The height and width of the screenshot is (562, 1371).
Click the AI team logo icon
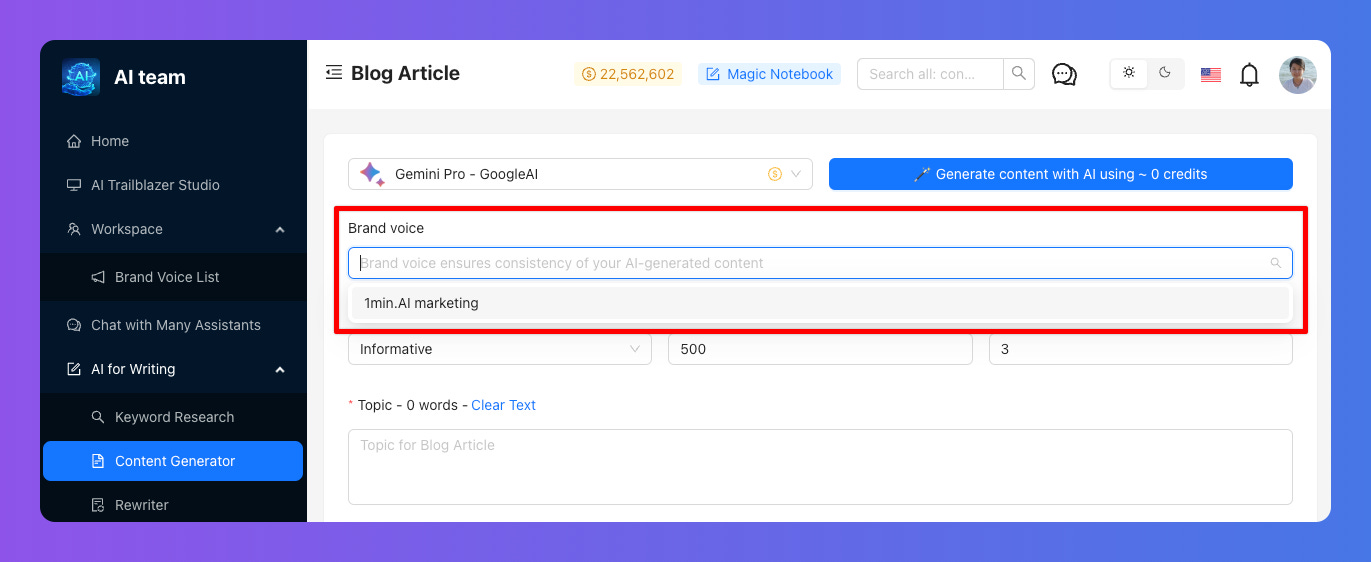81,77
